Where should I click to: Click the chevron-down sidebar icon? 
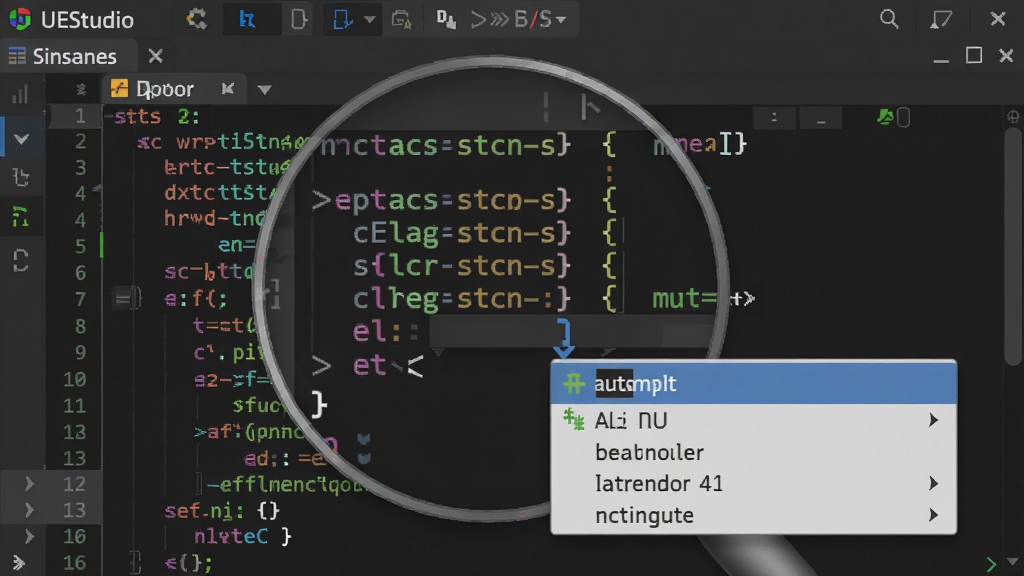[x=22, y=138]
